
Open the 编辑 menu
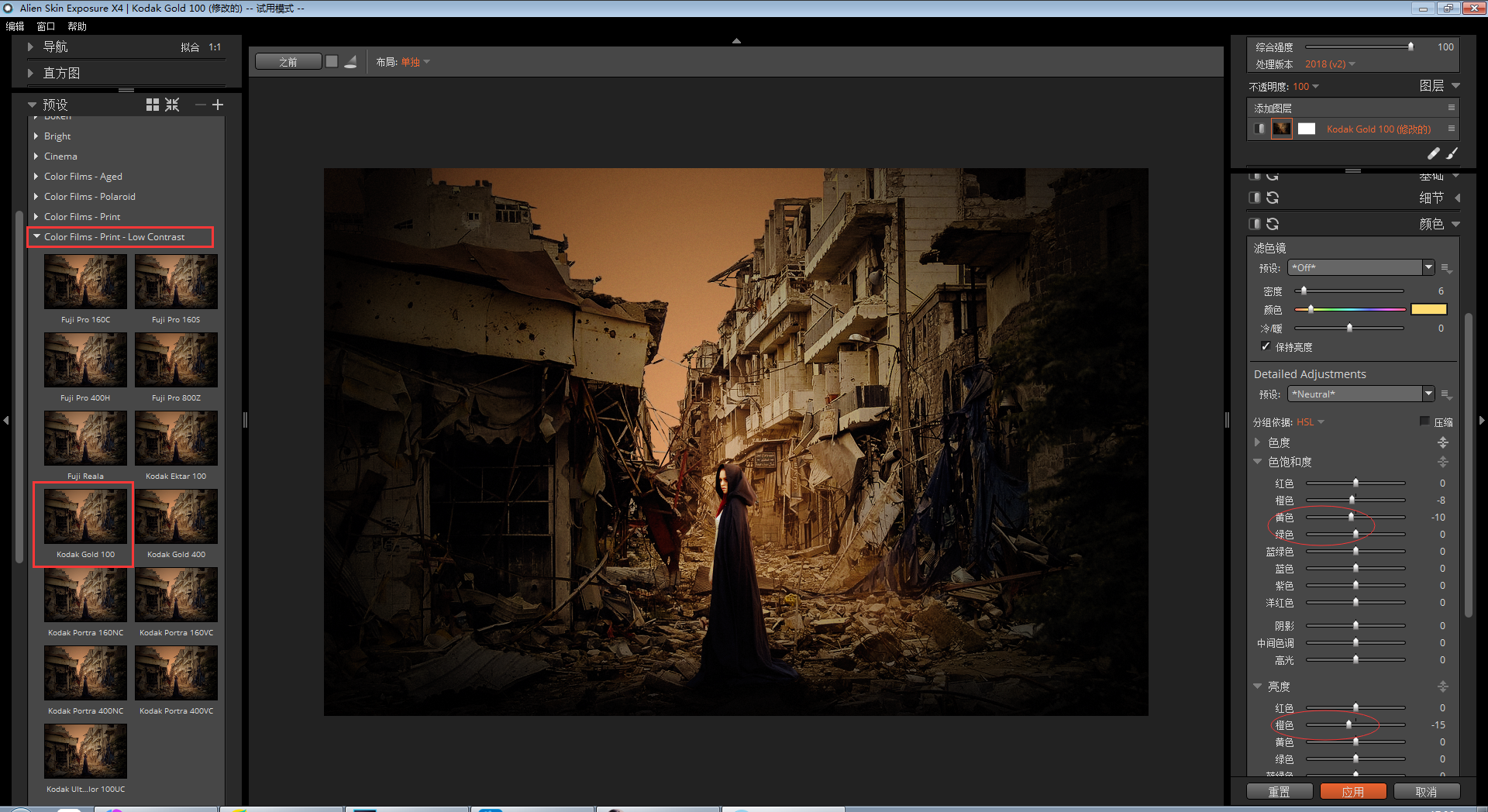(x=15, y=26)
